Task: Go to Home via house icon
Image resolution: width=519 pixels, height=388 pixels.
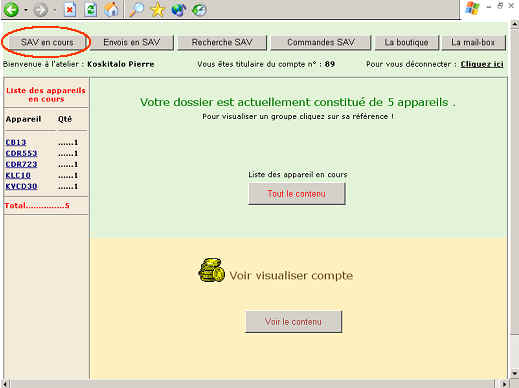Action: click(111, 9)
